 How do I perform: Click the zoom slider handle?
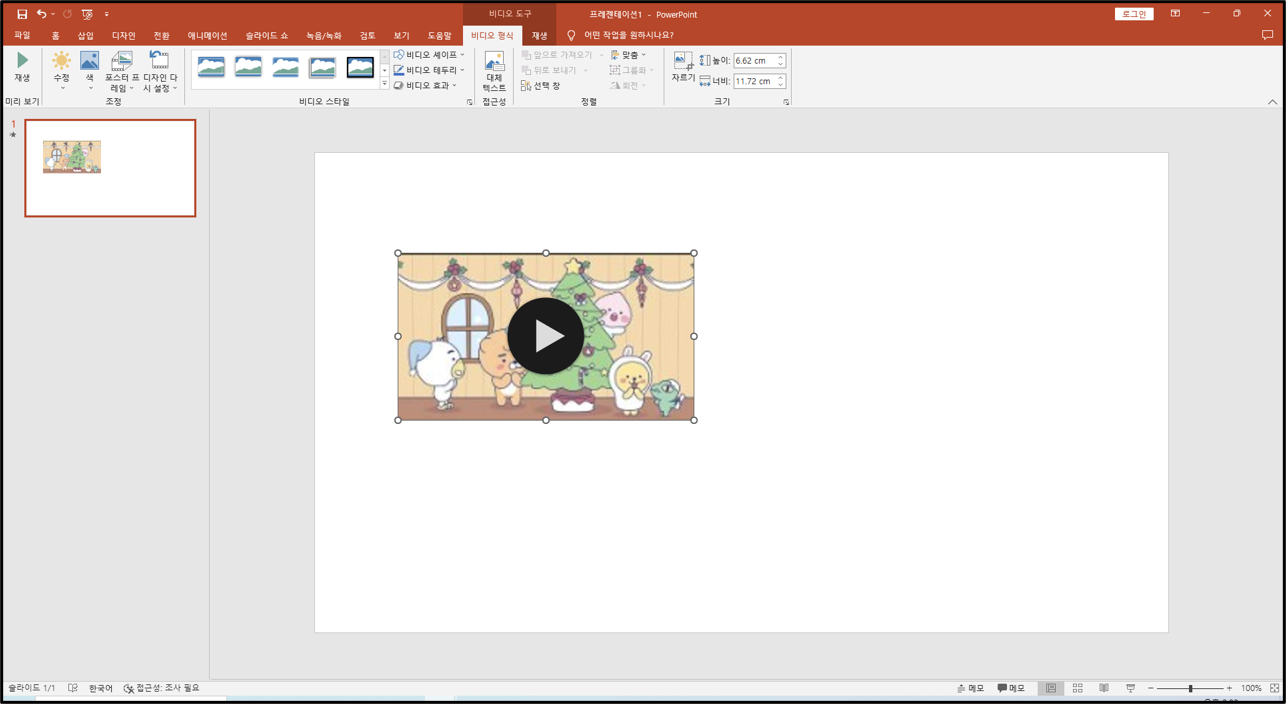click(x=1190, y=688)
